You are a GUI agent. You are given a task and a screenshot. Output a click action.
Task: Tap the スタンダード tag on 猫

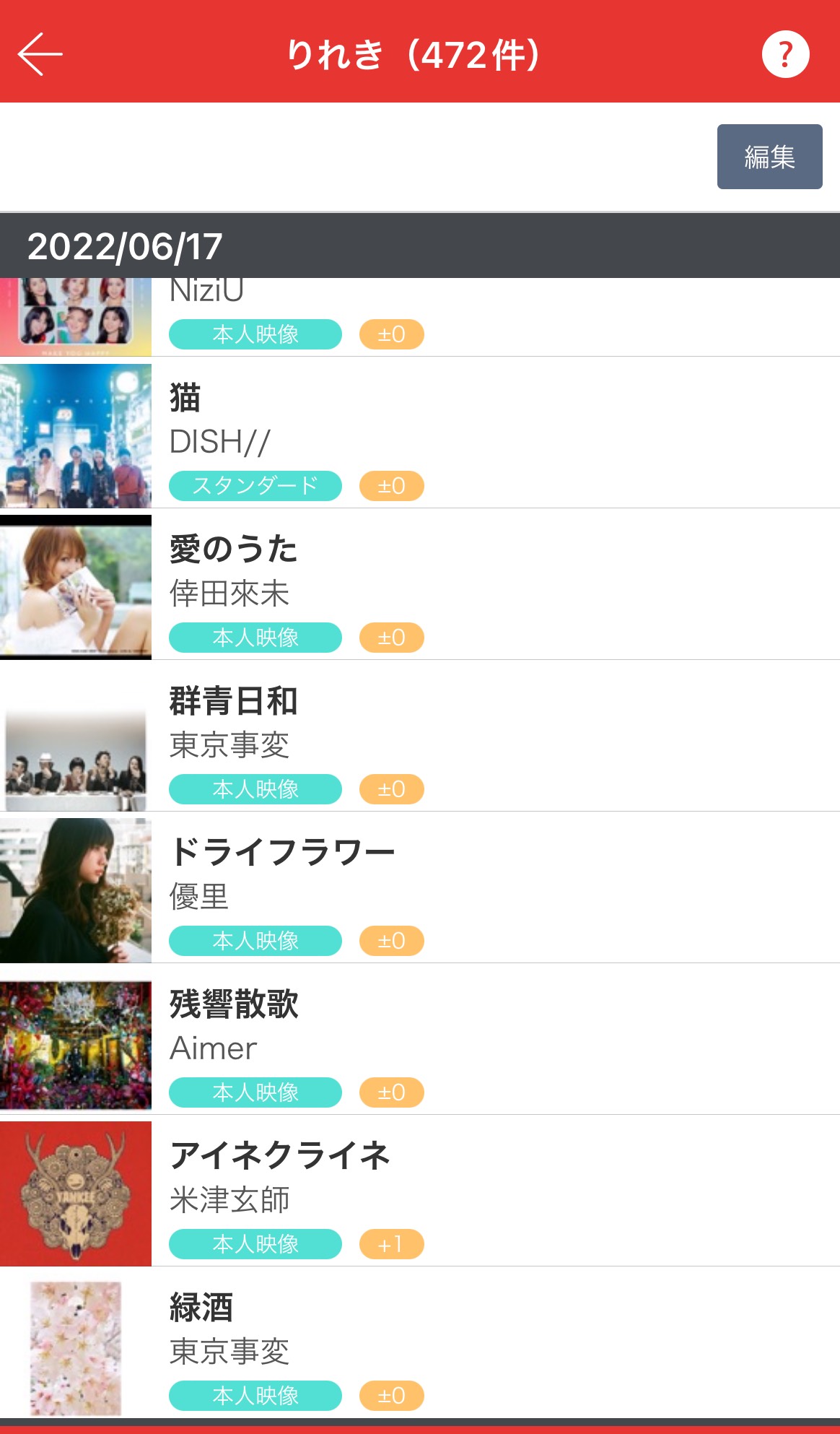click(255, 486)
